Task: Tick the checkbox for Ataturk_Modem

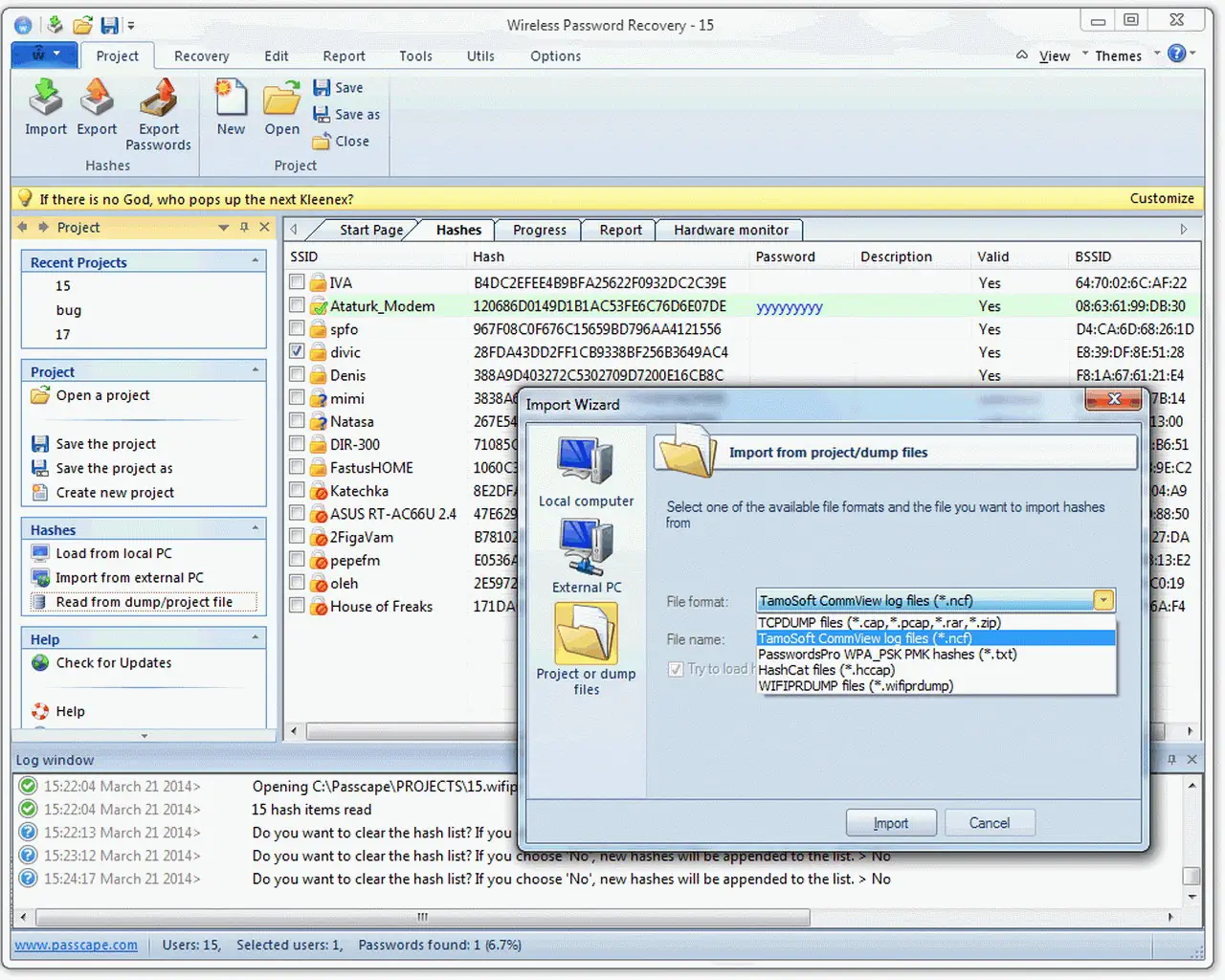Action: tap(298, 305)
